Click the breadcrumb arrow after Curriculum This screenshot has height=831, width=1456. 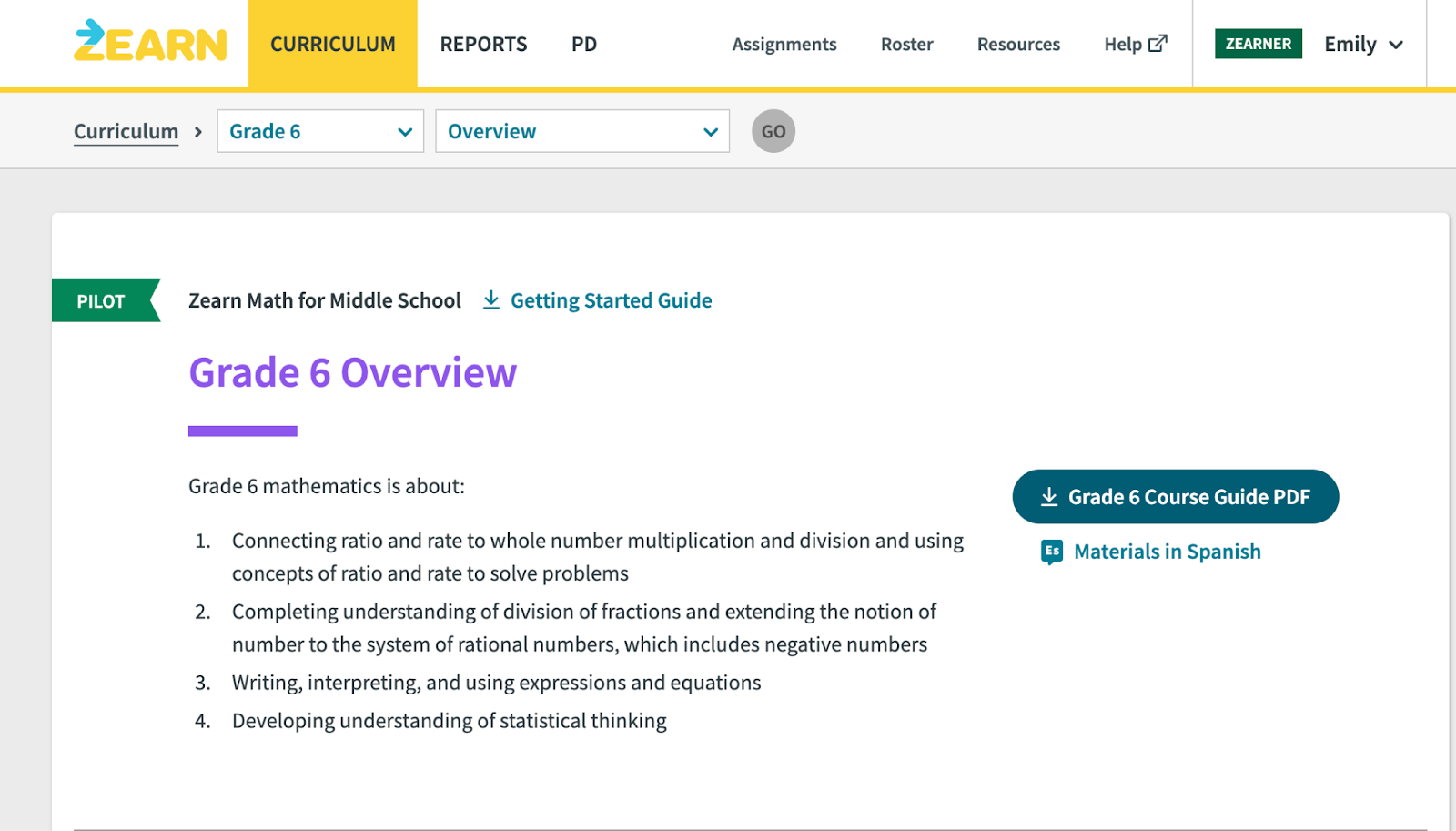198,132
